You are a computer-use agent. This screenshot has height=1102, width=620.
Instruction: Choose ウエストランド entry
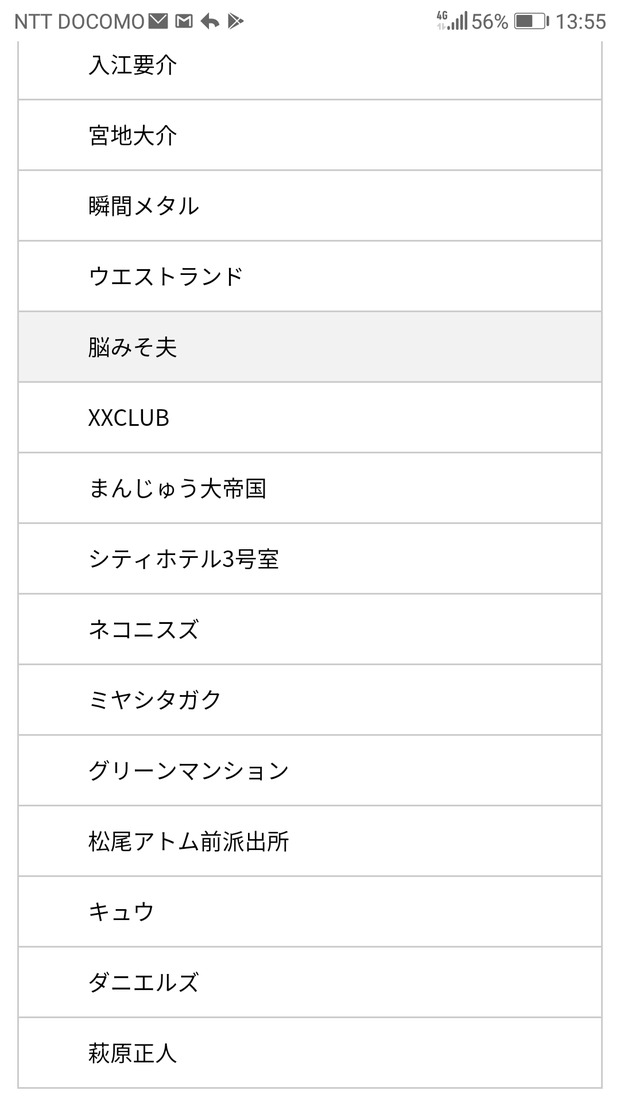(x=310, y=276)
